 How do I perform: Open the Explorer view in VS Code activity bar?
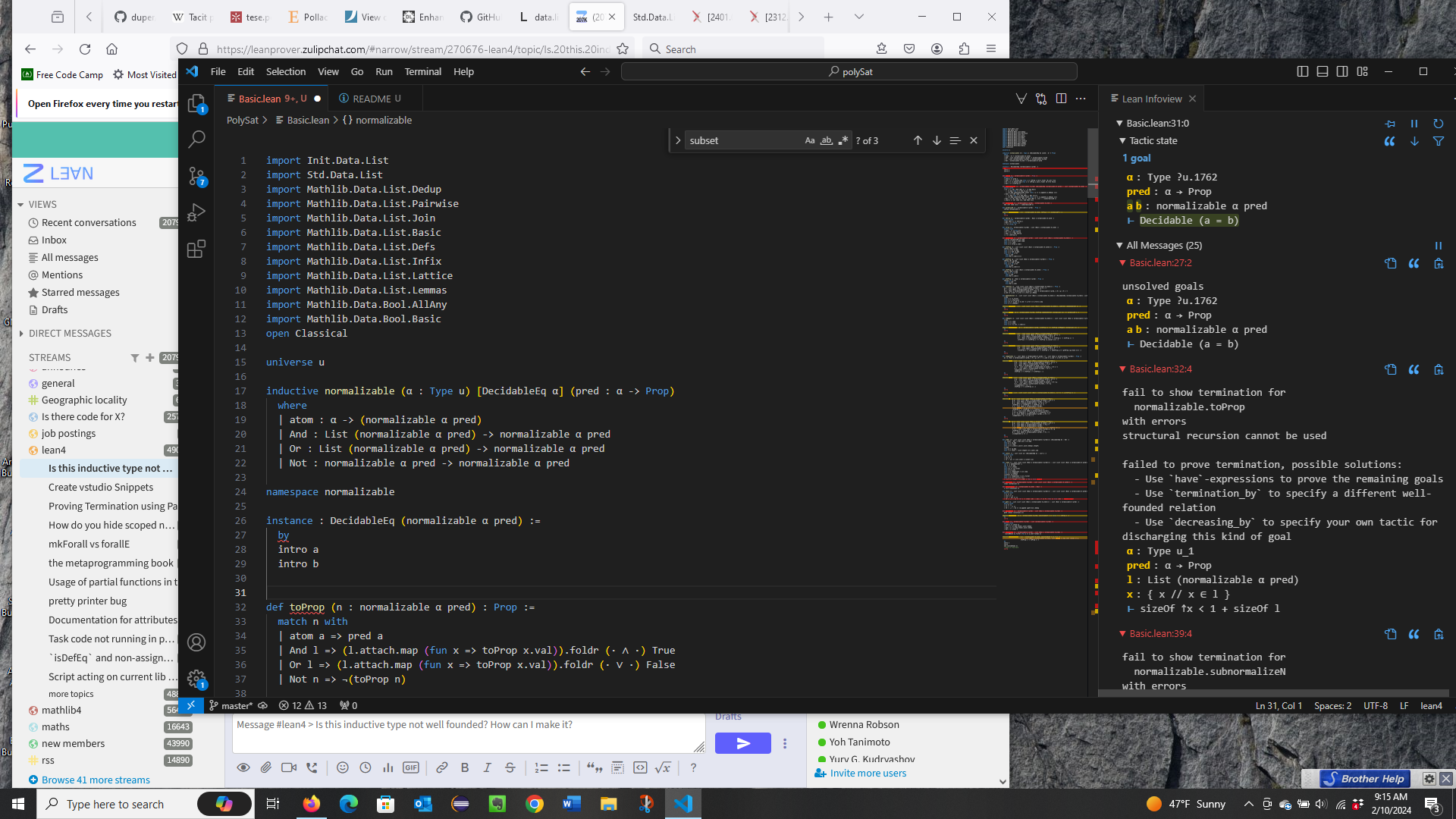point(196,104)
